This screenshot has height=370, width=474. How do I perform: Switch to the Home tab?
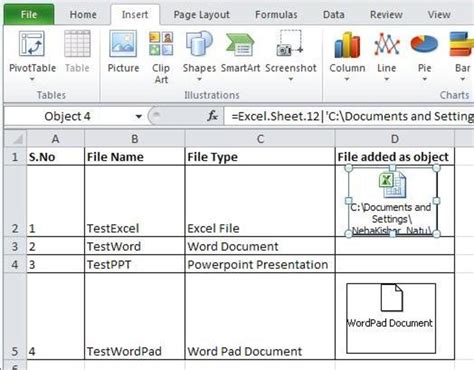pos(83,15)
